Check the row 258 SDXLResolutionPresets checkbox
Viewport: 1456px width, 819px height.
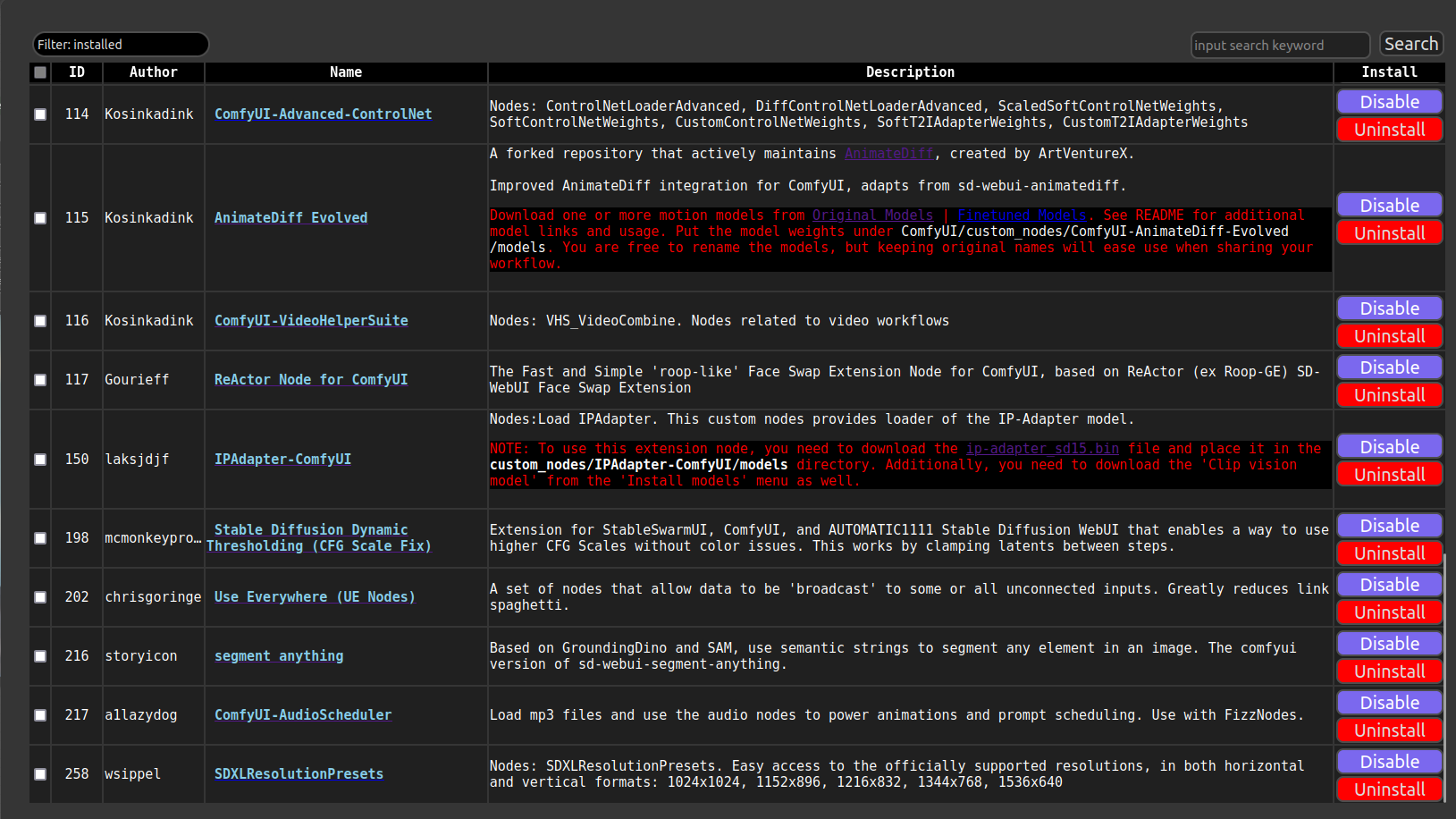[x=40, y=774]
